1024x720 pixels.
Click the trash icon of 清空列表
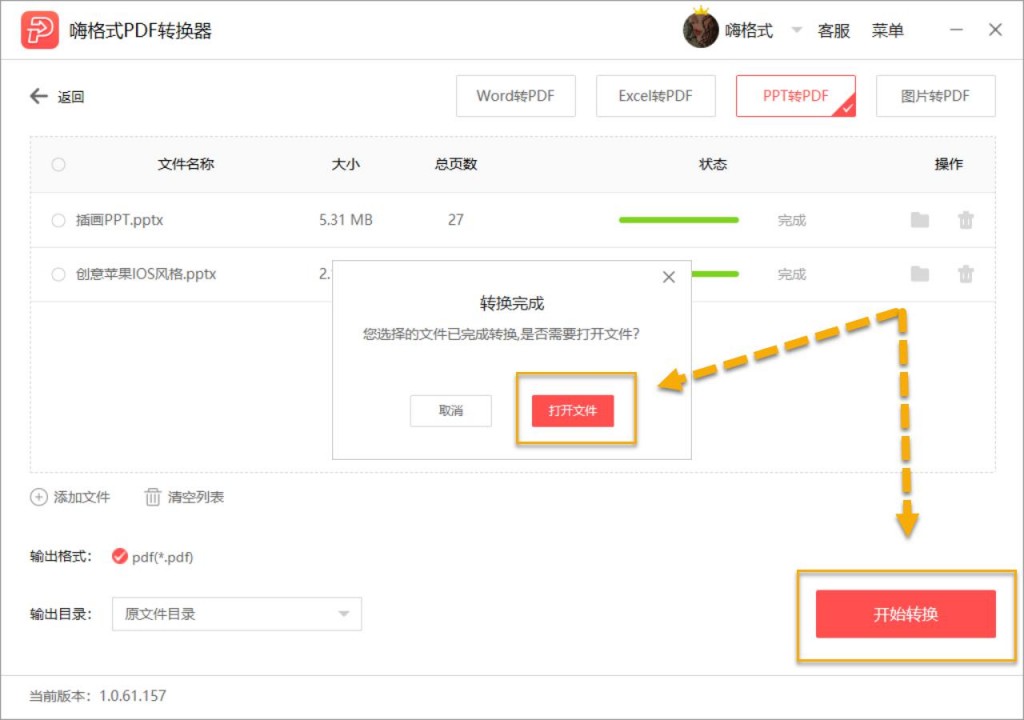coord(152,497)
